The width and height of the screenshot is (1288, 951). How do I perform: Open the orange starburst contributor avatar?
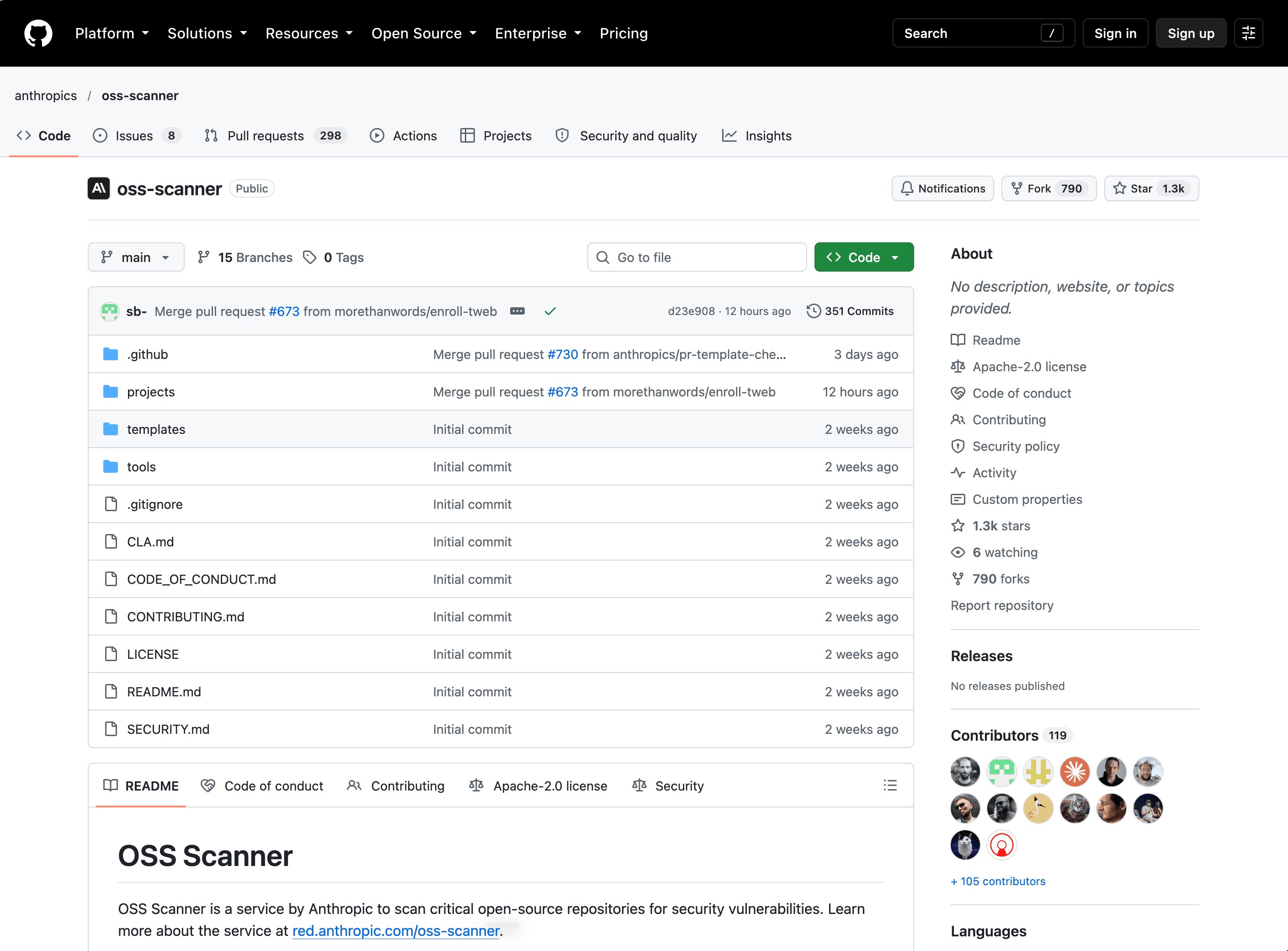point(1075,771)
